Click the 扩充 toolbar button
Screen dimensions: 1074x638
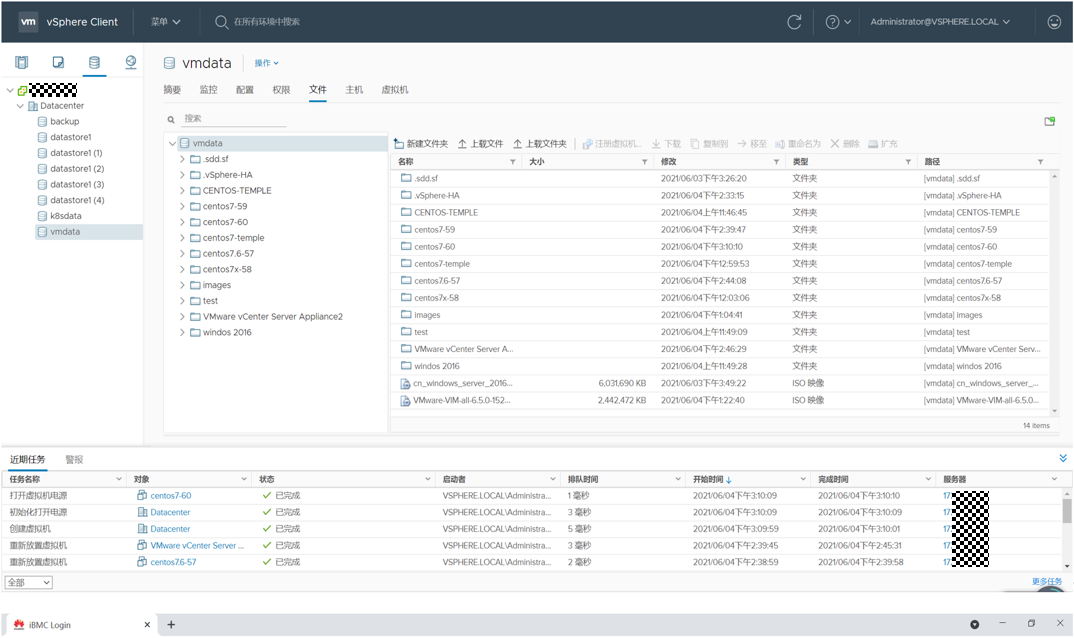pyautogui.click(x=882, y=143)
